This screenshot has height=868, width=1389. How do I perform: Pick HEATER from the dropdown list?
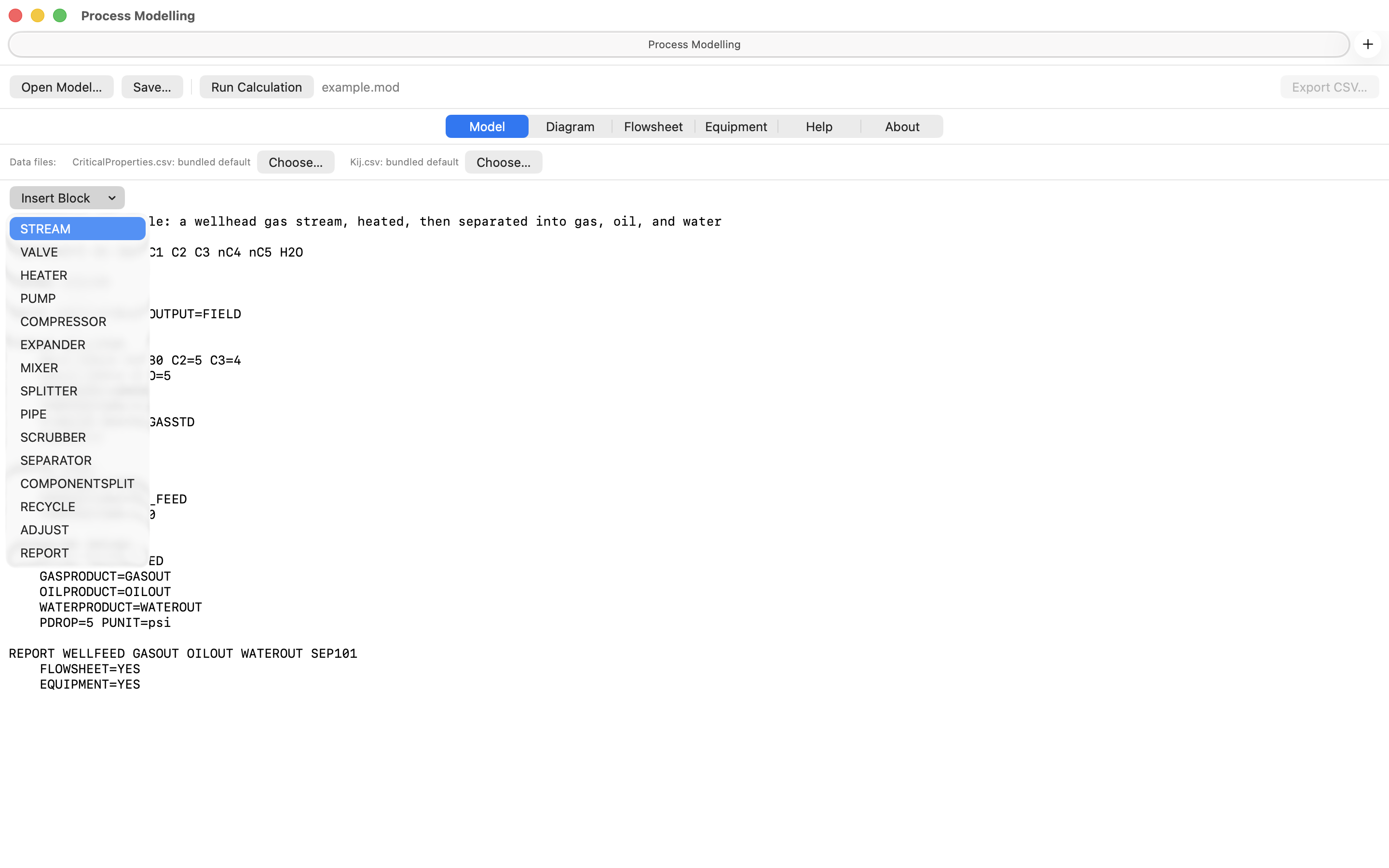click(x=78, y=275)
